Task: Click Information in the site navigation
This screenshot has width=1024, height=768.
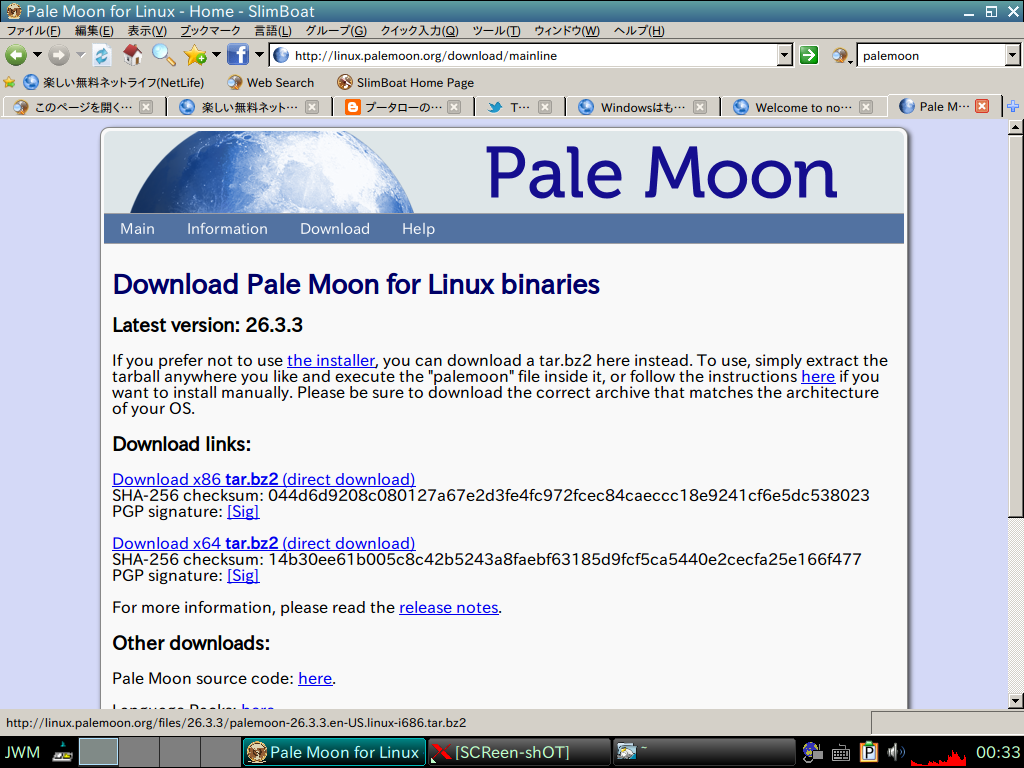Action: [227, 229]
